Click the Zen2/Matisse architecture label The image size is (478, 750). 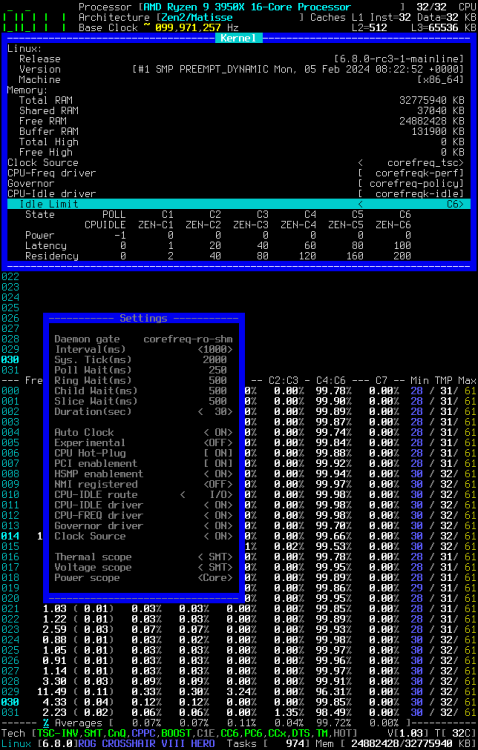point(197,17)
